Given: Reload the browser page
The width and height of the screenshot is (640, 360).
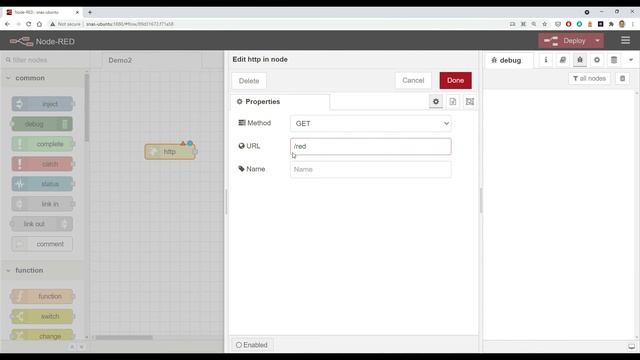Looking at the screenshot, I should point(29,24).
